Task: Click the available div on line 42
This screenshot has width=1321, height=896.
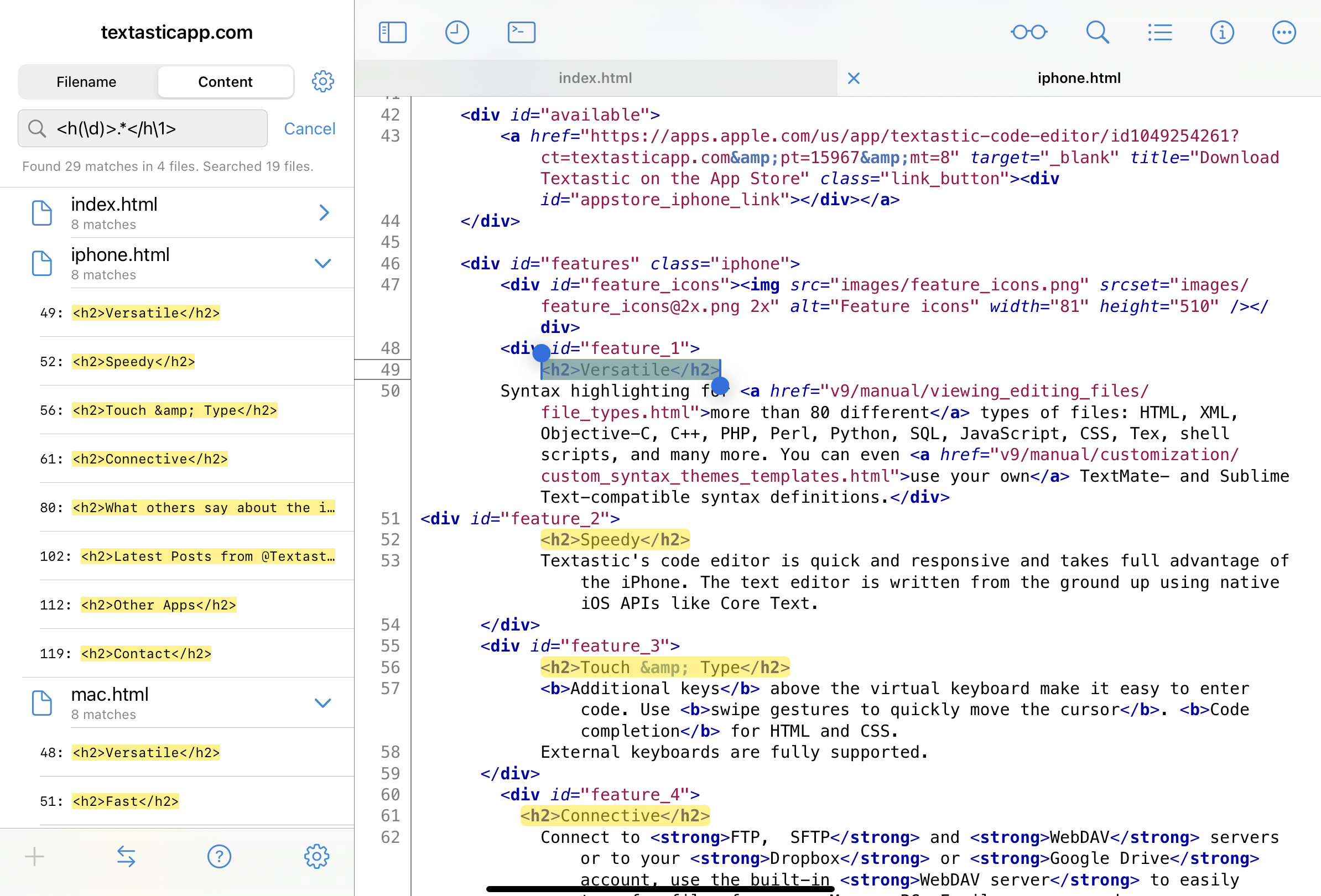Action: click(560, 116)
